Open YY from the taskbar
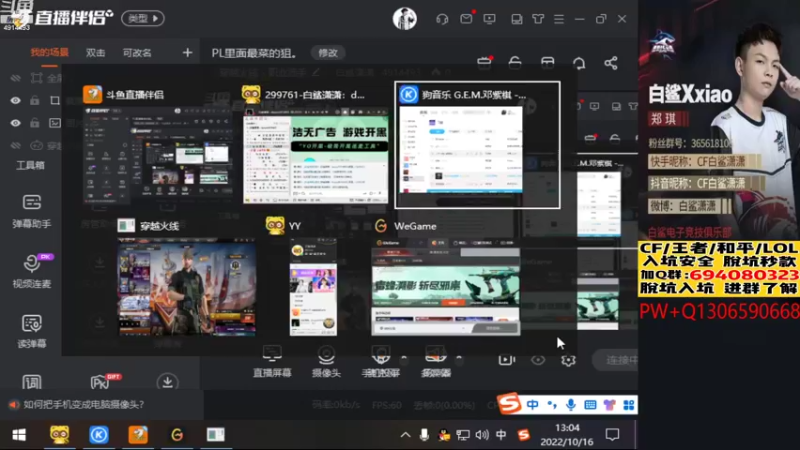This screenshot has width=800, height=450. click(60, 435)
